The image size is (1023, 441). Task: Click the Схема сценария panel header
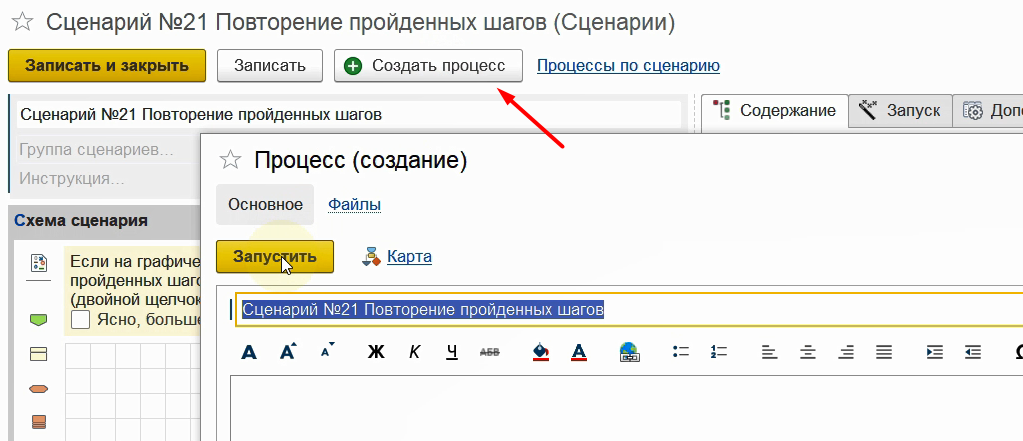point(105,220)
